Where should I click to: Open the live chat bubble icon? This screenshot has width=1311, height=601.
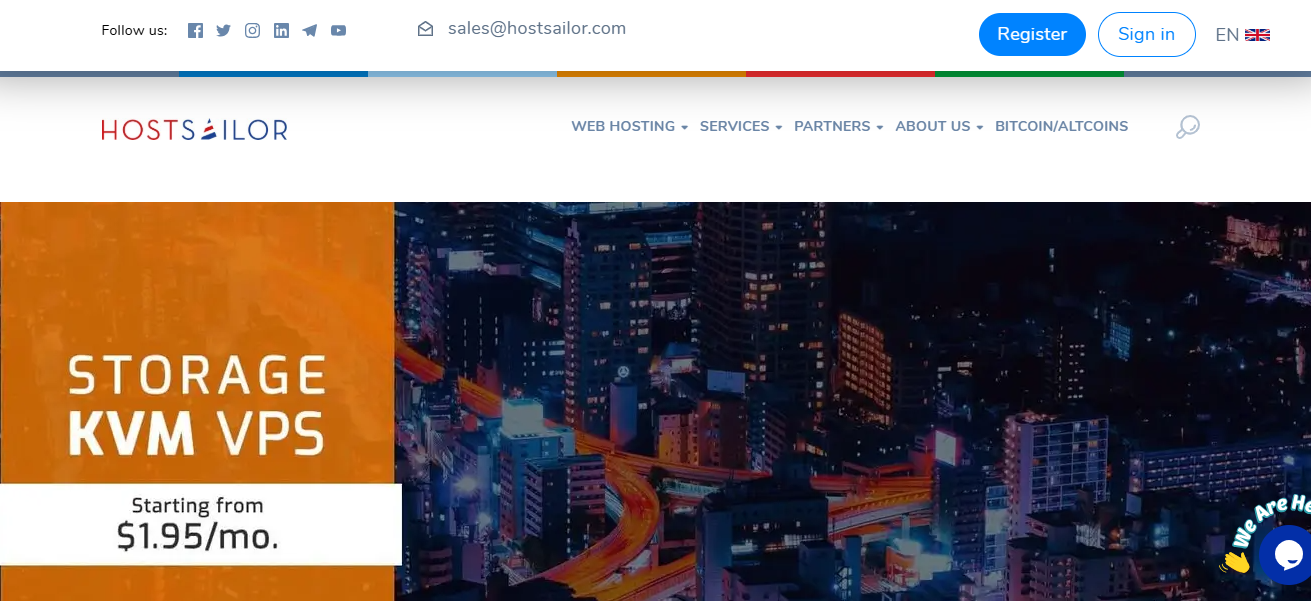pos(1286,554)
